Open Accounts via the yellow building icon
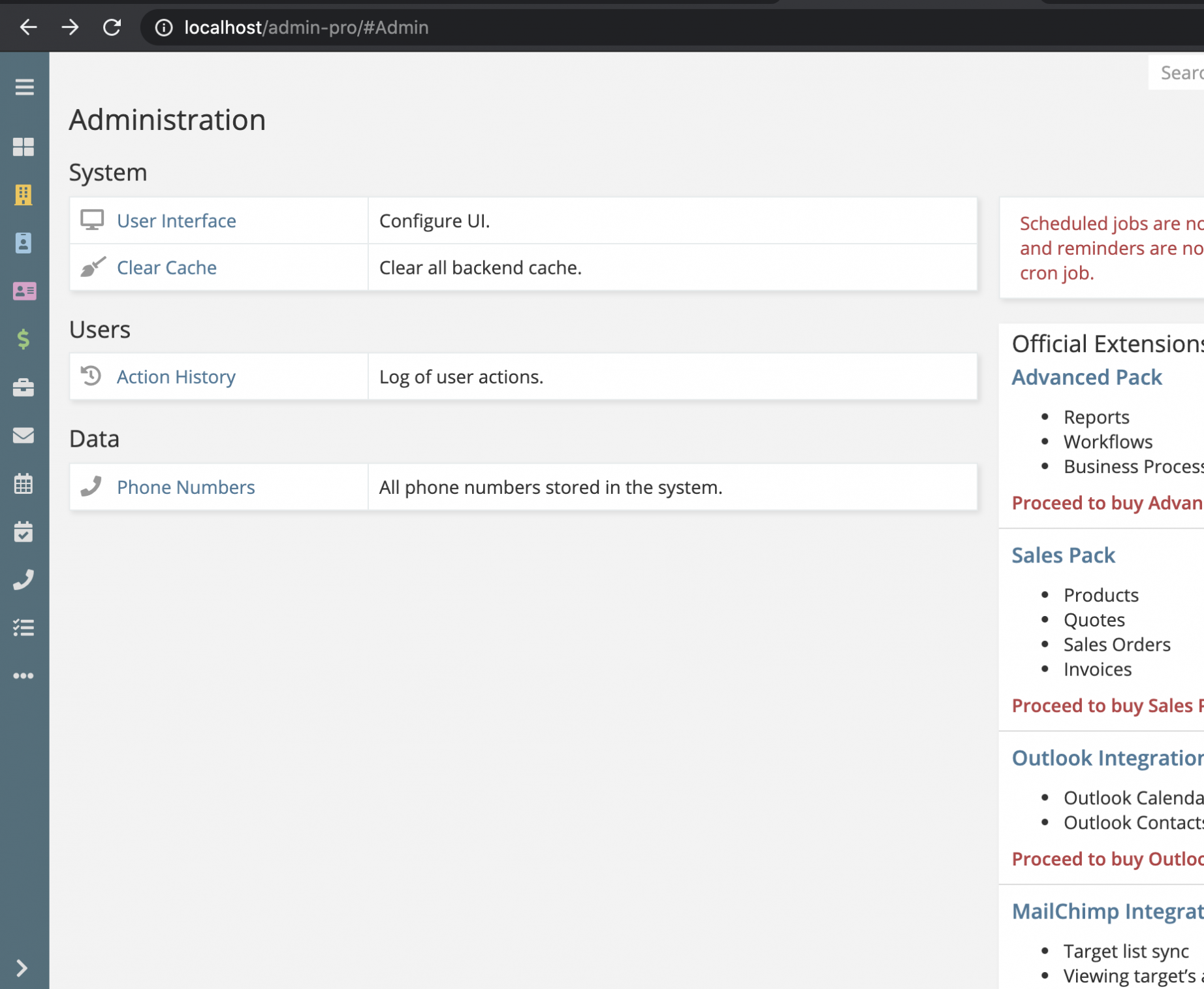 pyautogui.click(x=24, y=195)
